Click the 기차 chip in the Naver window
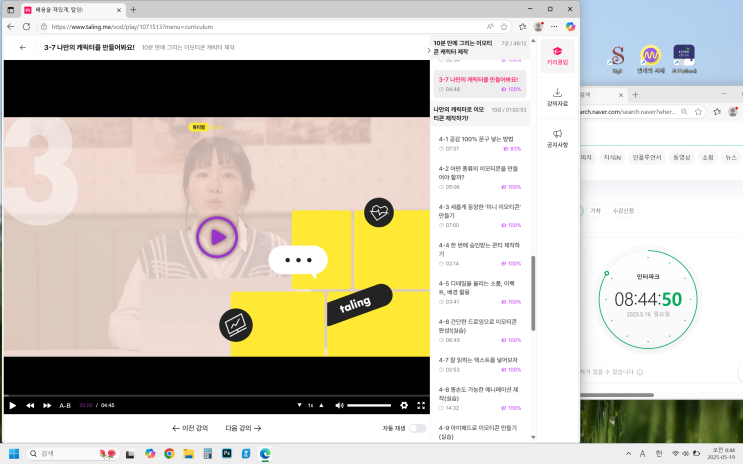This screenshot has height=464, width=743. [595, 211]
